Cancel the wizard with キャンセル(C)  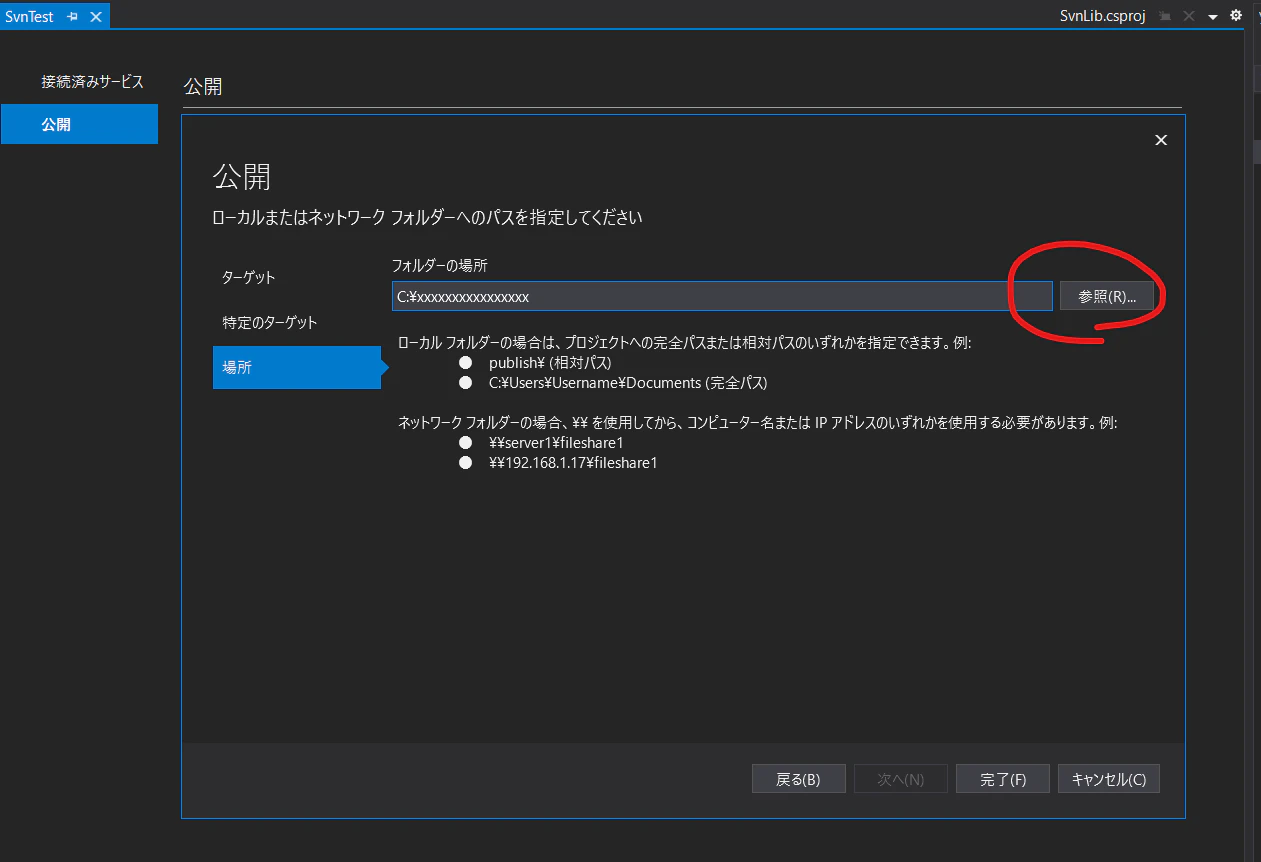coord(1108,778)
